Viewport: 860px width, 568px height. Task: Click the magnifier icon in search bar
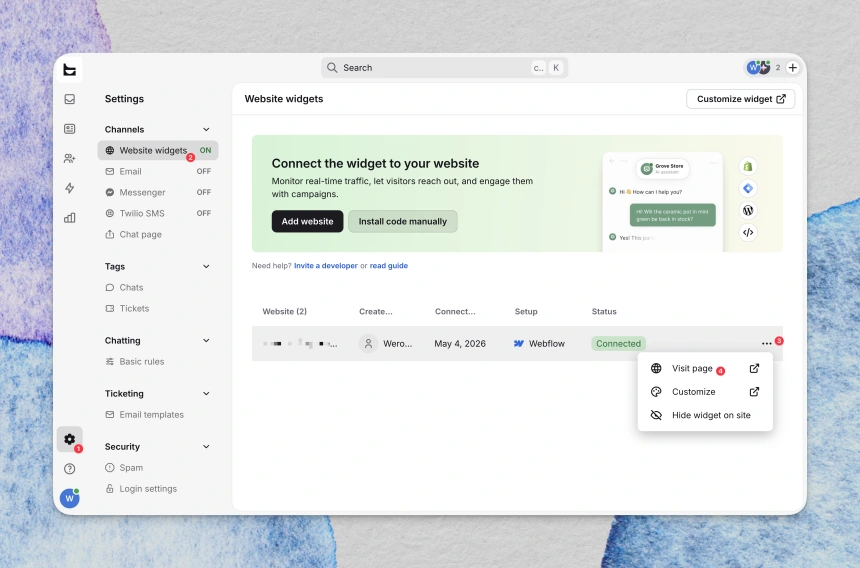tap(332, 68)
